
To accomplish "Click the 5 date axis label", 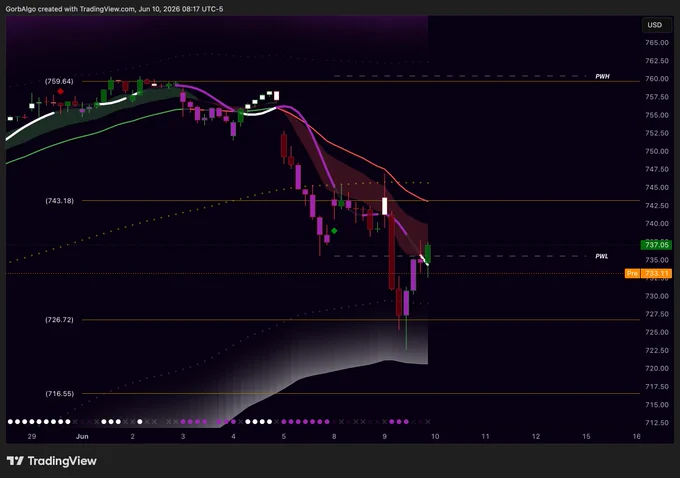I will pos(284,436).
